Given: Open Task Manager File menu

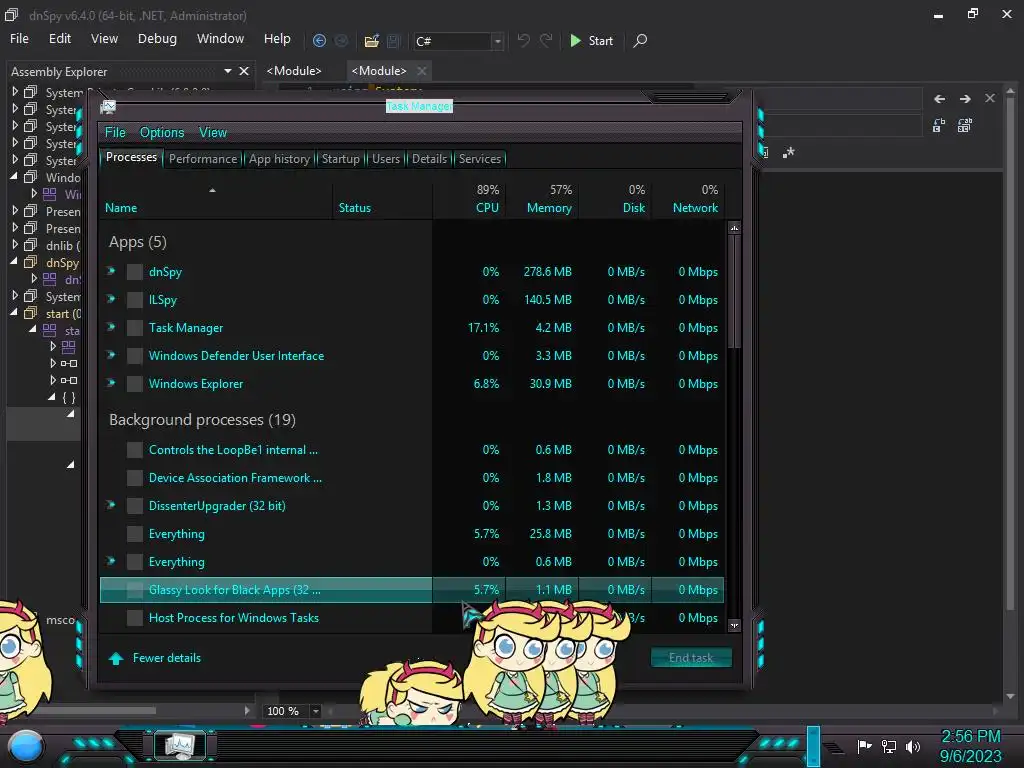Looking at the screenshot, I should click(115, 133).
